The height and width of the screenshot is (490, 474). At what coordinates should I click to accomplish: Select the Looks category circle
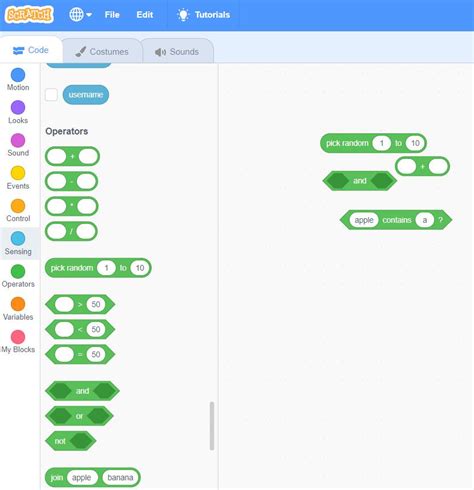[x=18, y=108]
